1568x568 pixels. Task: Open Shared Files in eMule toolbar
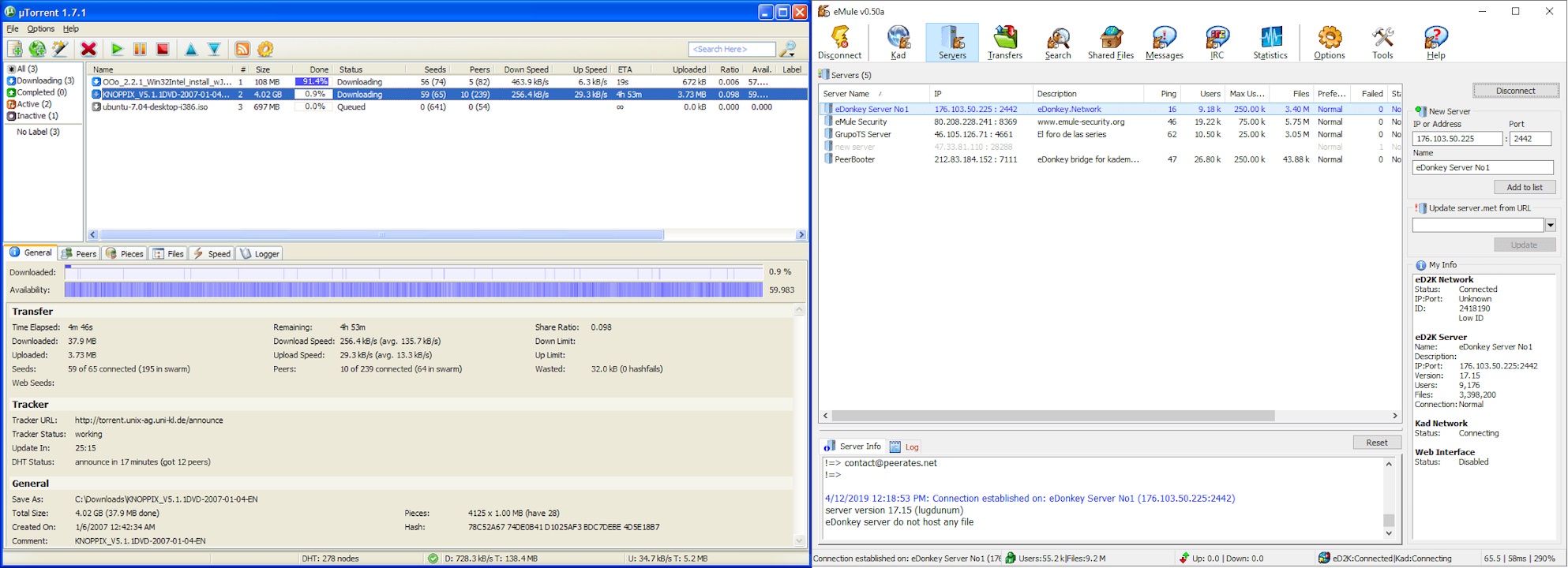click(x=1111, y=43)
